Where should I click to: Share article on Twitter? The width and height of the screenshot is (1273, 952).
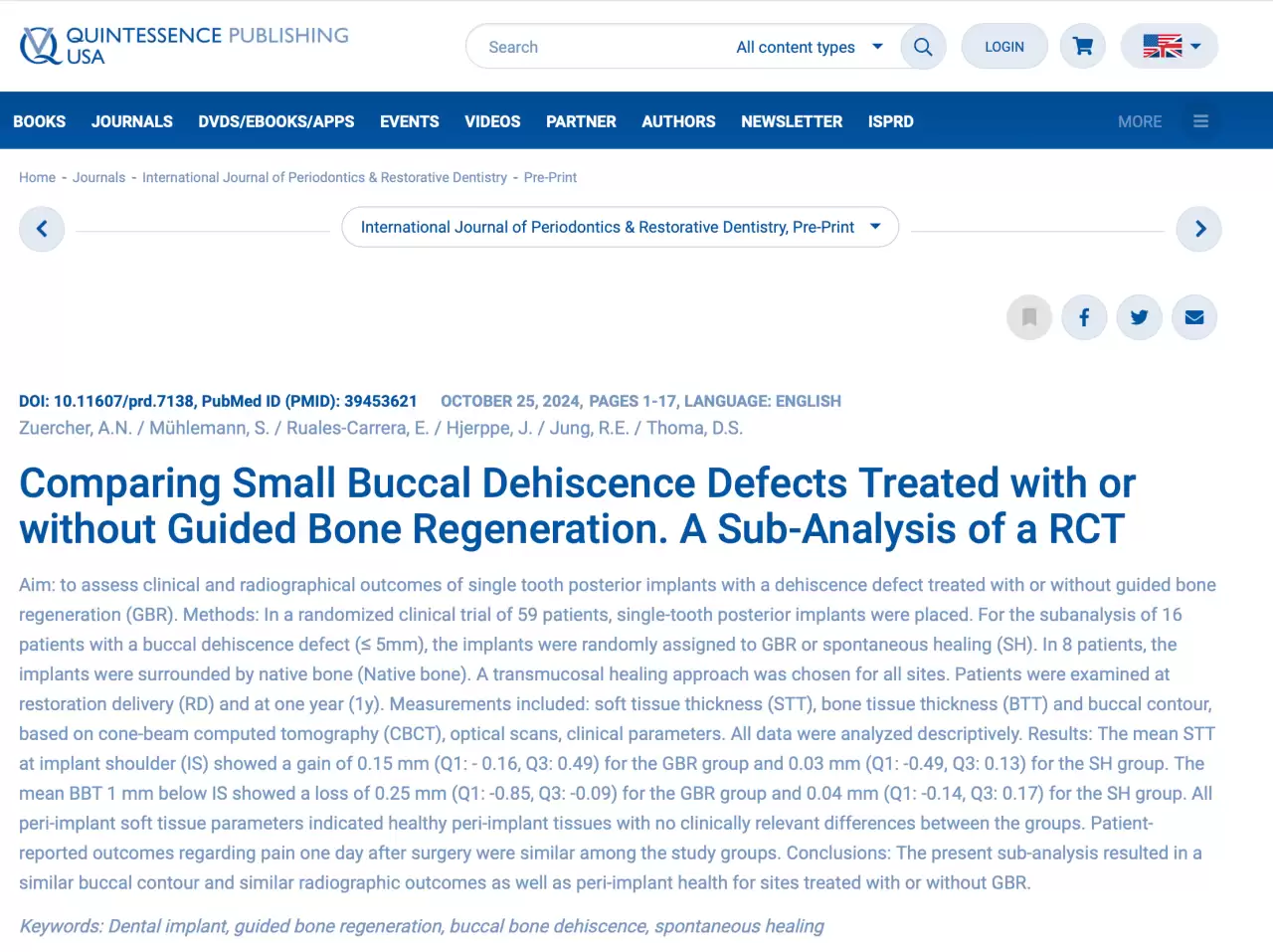point(1139,317)
